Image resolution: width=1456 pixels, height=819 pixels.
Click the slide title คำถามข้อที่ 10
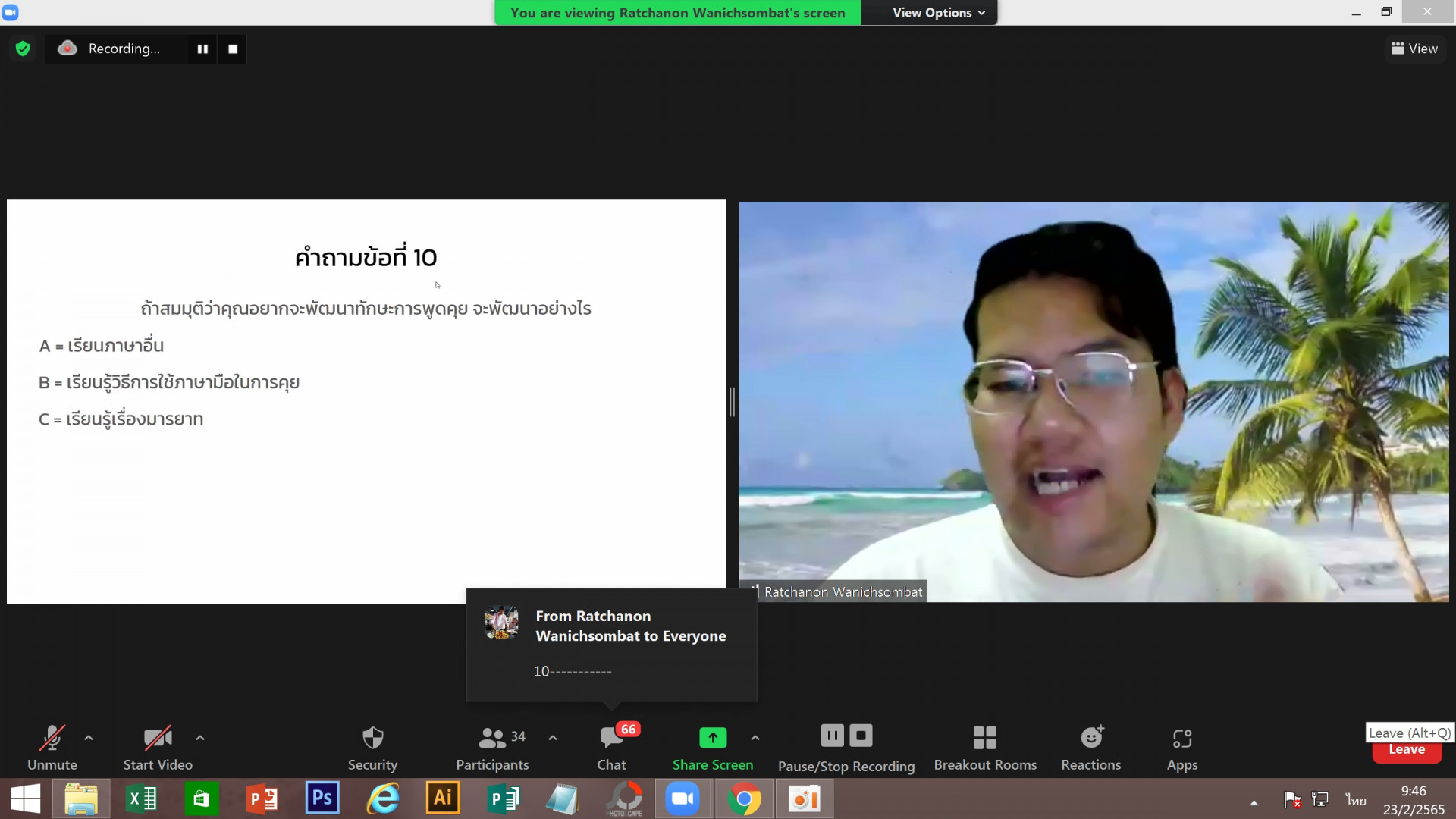tap(366, 257)
